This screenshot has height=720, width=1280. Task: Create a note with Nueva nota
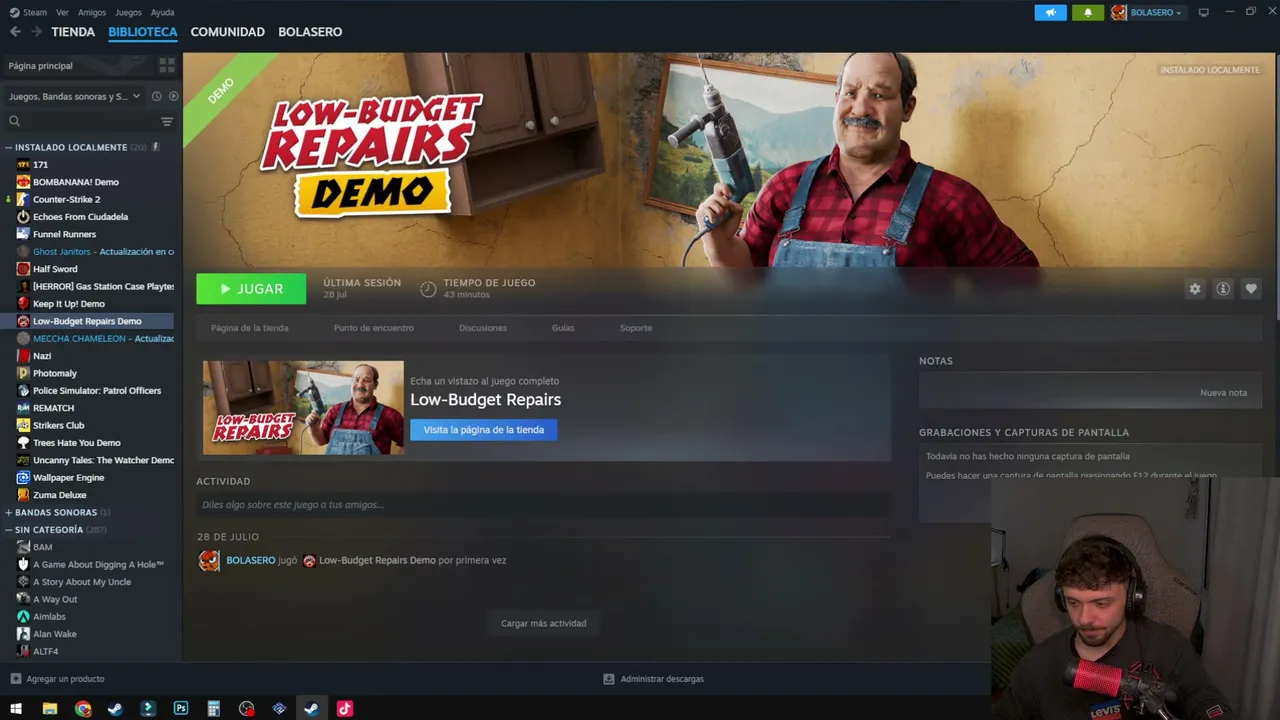tap(1224, 393)
